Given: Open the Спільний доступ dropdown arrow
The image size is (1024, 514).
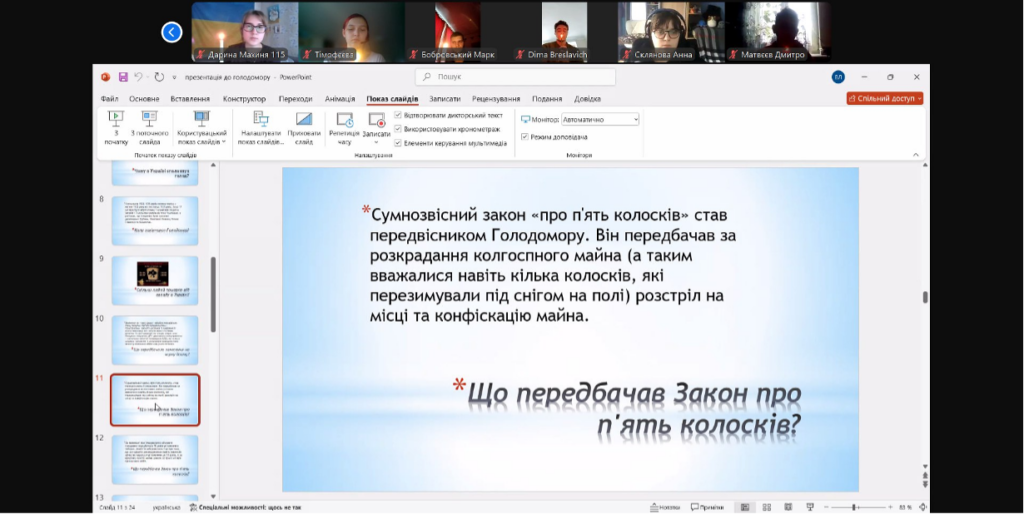Looking at the screenshot, I should (920, 99).
